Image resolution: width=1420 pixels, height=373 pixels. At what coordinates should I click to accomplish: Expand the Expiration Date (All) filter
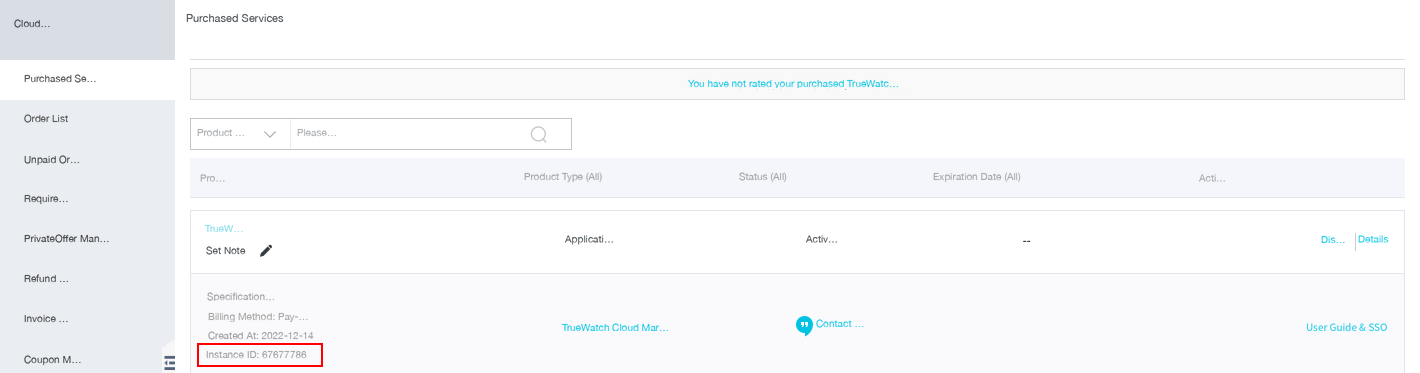point(976,177)
